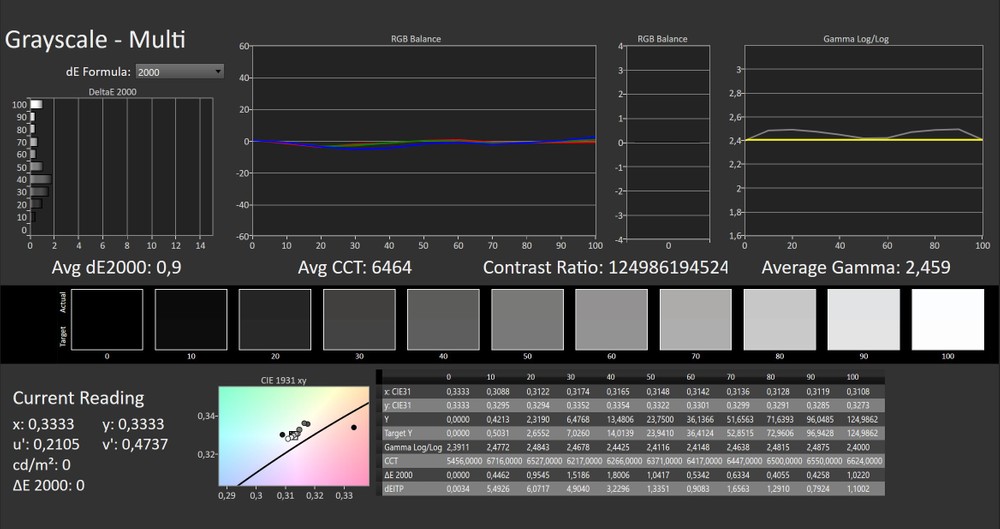Click the Y cell 96,0485
1000x529 pixels.
(x=820, y=419)
